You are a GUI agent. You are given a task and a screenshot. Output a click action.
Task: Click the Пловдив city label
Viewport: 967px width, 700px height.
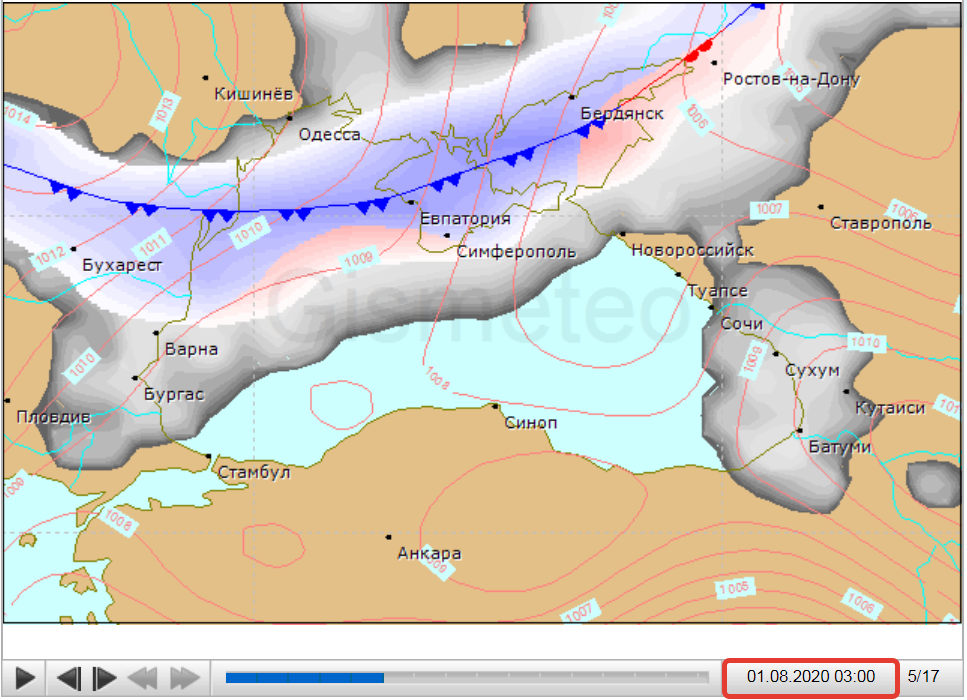tap(53, 417)
